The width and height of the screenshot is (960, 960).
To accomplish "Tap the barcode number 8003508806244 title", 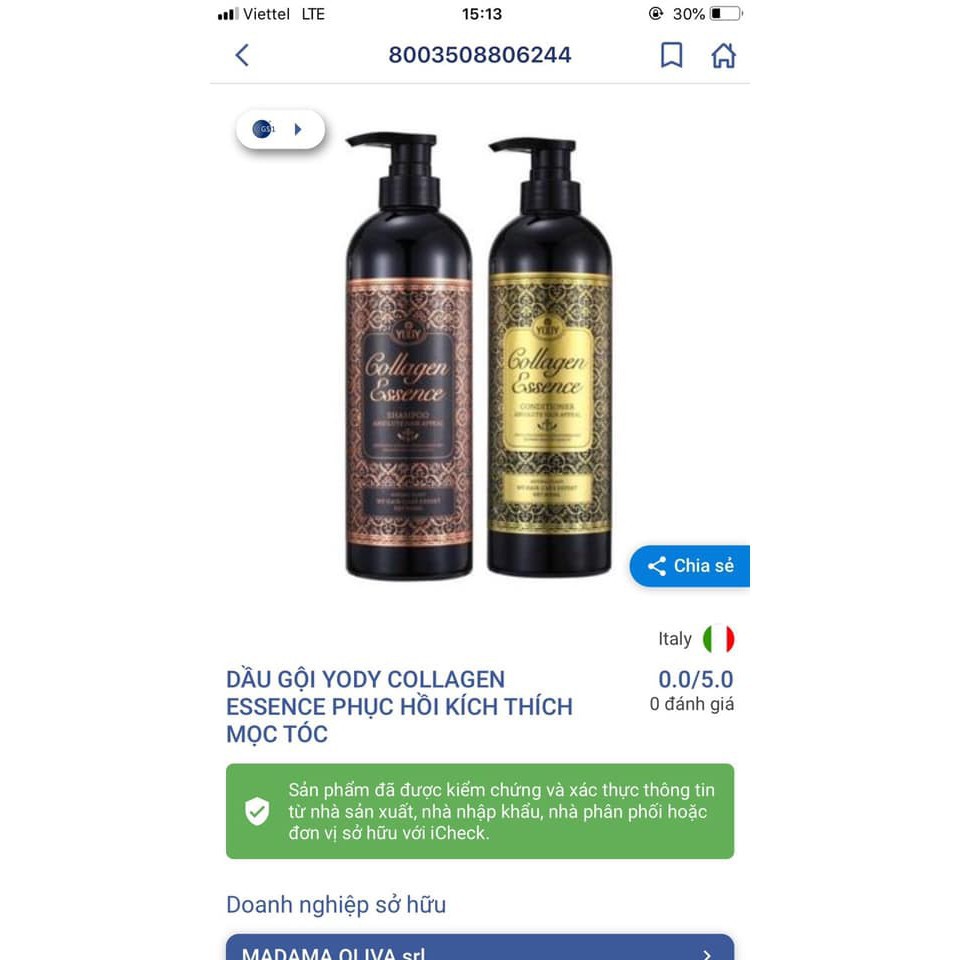I will pos(480,55).
